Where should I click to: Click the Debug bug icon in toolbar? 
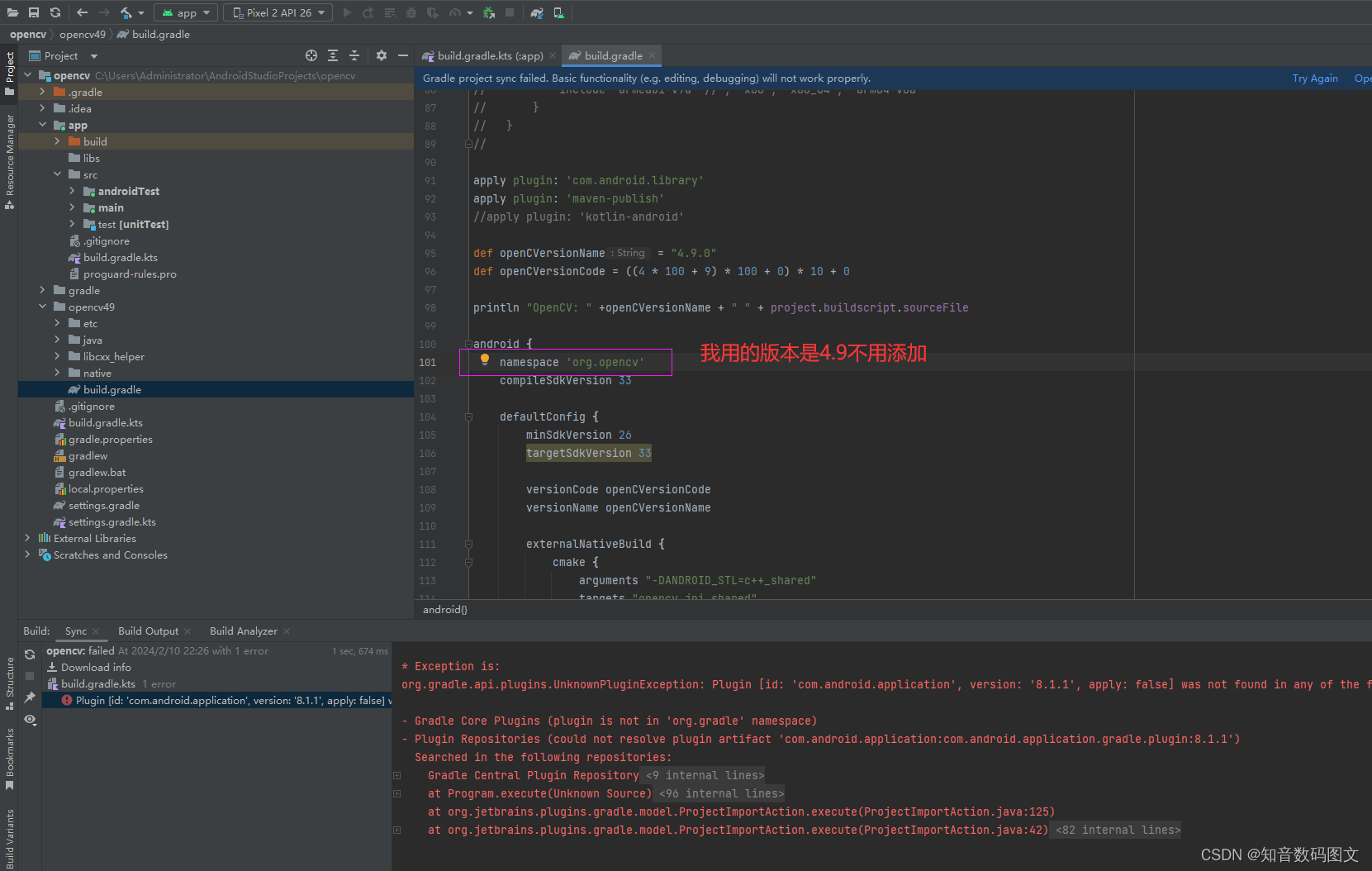coord(411,12)
